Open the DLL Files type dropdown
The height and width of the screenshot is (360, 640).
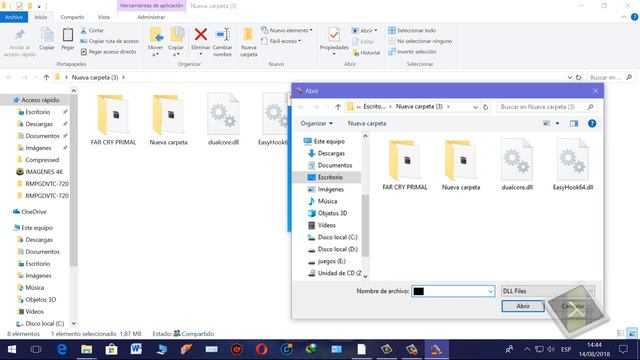pyautogui.click(x=547, y=291)
